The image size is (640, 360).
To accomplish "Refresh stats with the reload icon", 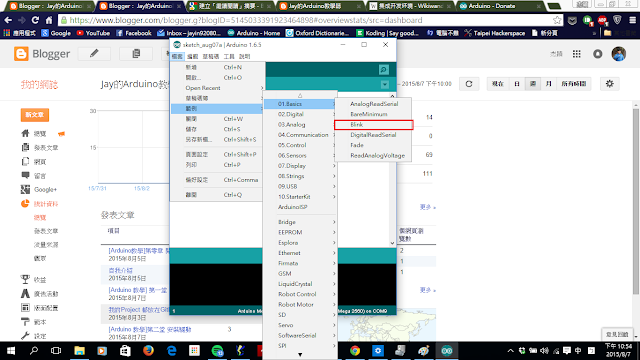I will [469, 84].
